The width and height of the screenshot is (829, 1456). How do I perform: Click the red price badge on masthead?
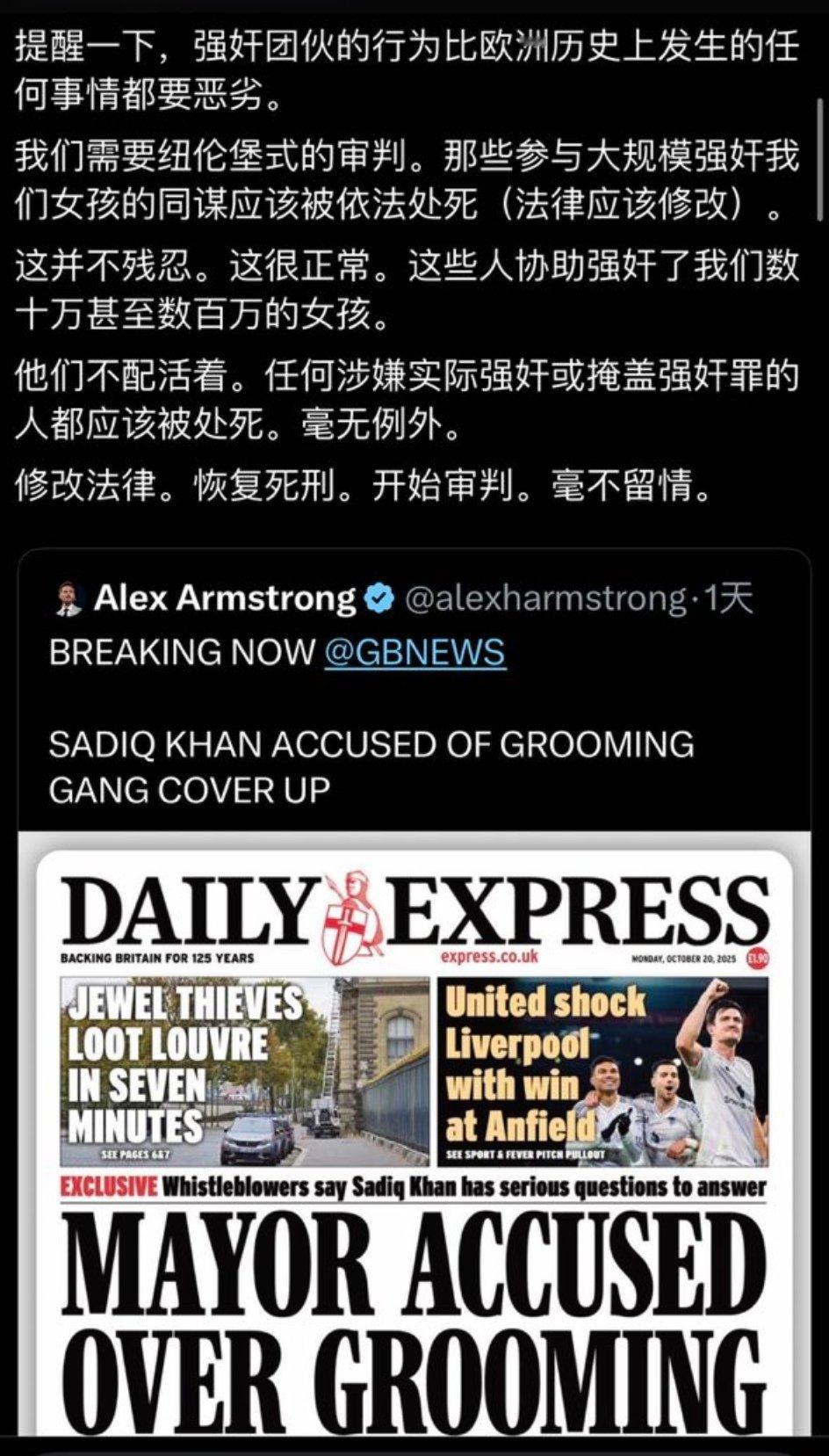[x=757, y=959]
